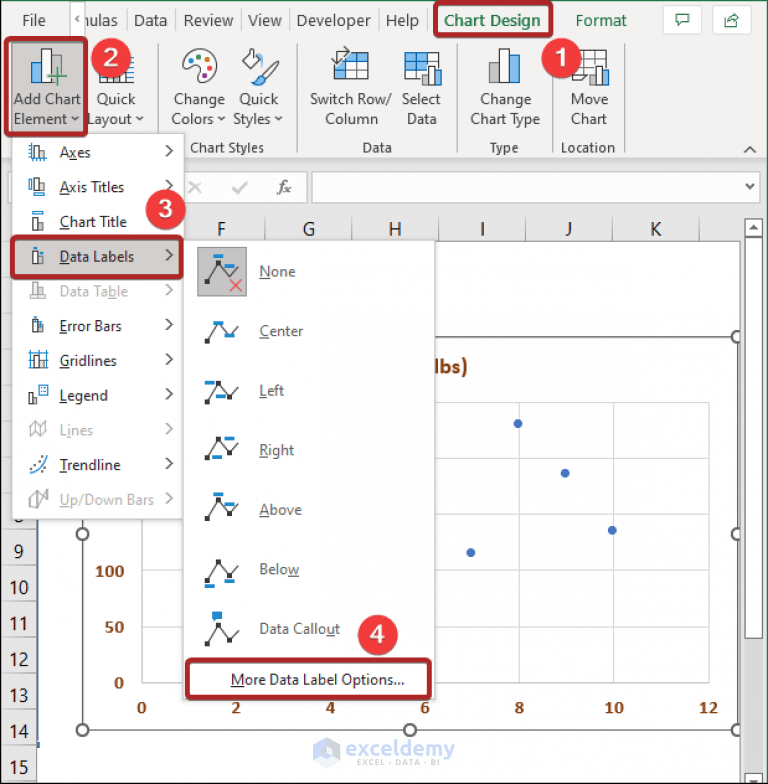Expand the Axes submenu
The width and height of the screenshot is (768, 784).
(98, 152)
